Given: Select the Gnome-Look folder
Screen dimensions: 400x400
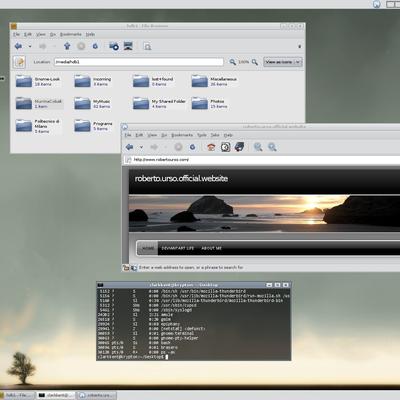Looking at the screenshot, I should point(38,81).
